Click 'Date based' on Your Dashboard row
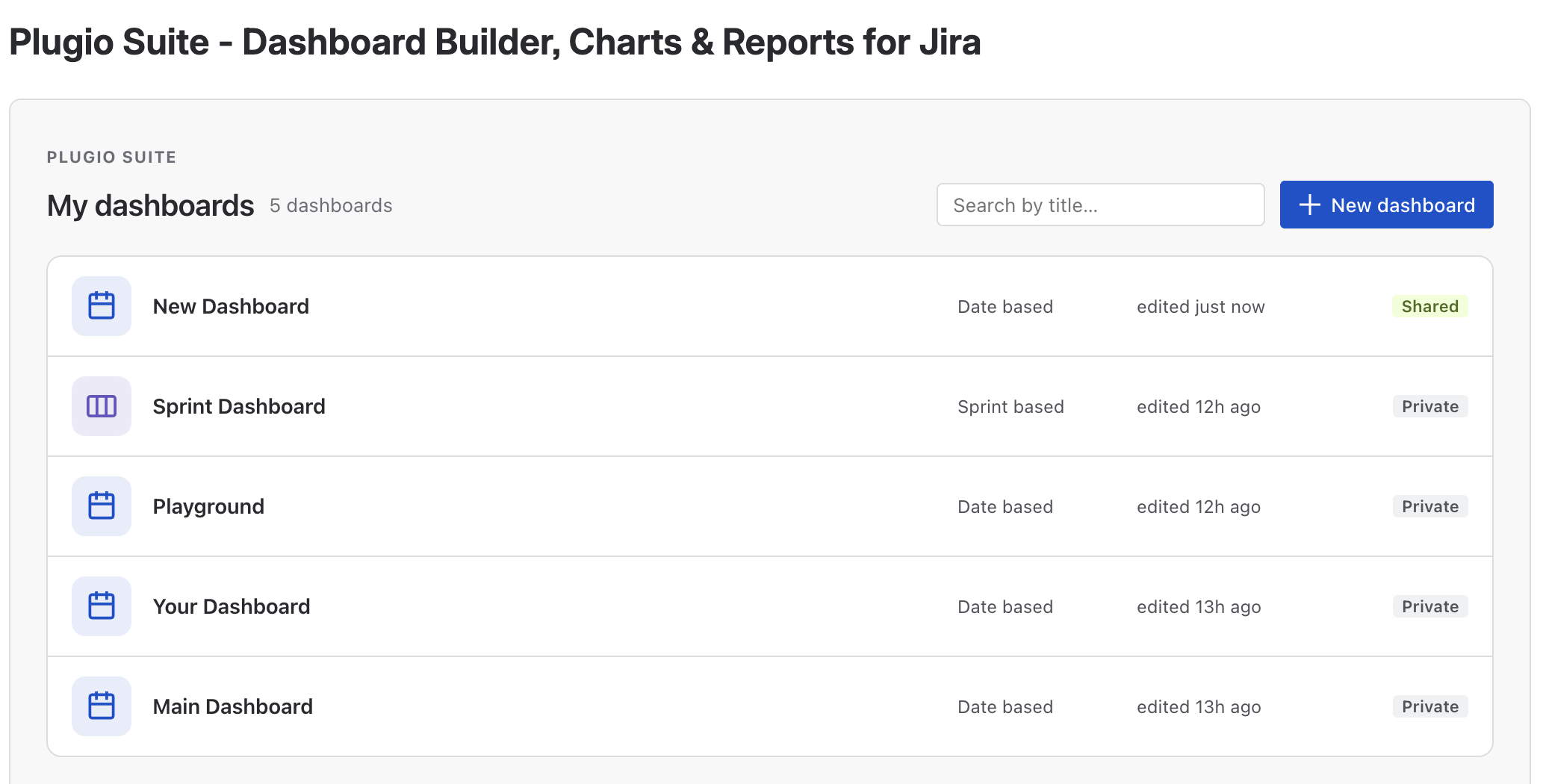Image resolution: width=1543 pixels, height=784 pixels. (x=1005, y=607)
